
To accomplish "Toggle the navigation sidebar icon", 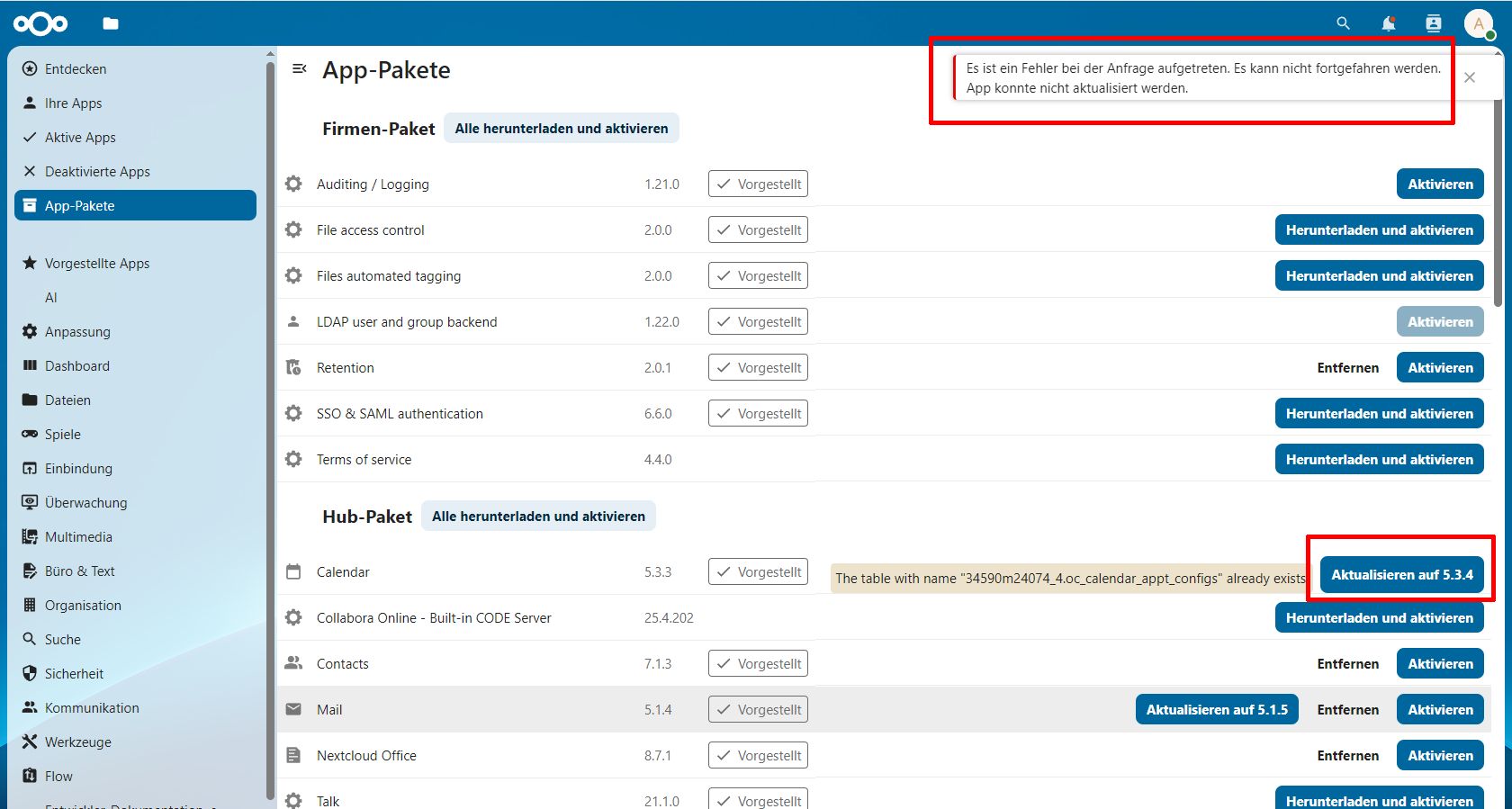I will coord(300,68).
